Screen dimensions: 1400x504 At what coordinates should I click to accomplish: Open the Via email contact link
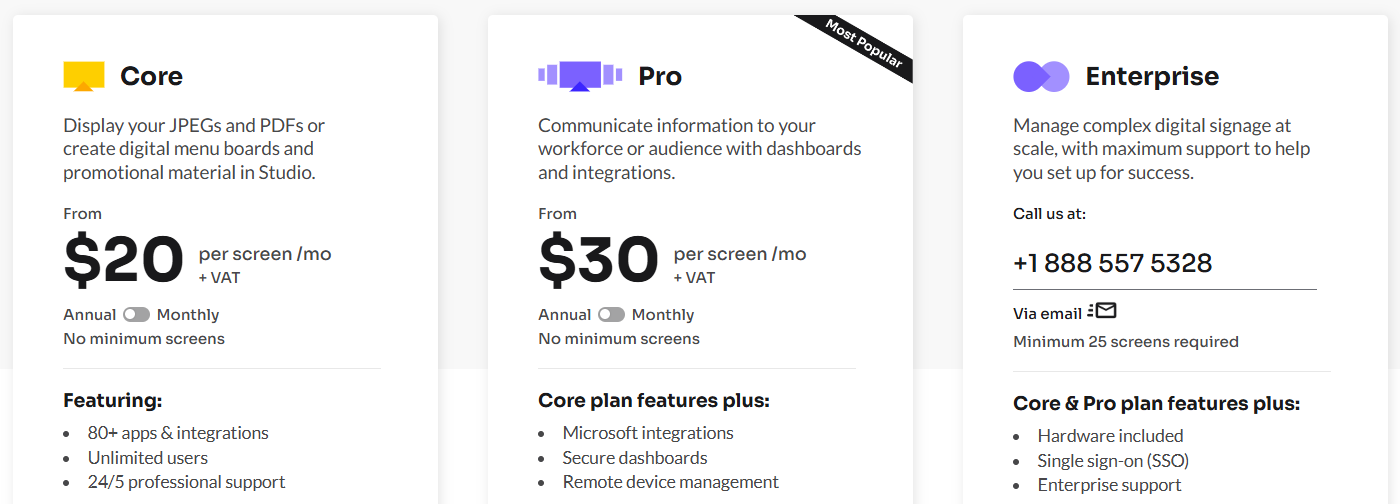[1047, 314]
